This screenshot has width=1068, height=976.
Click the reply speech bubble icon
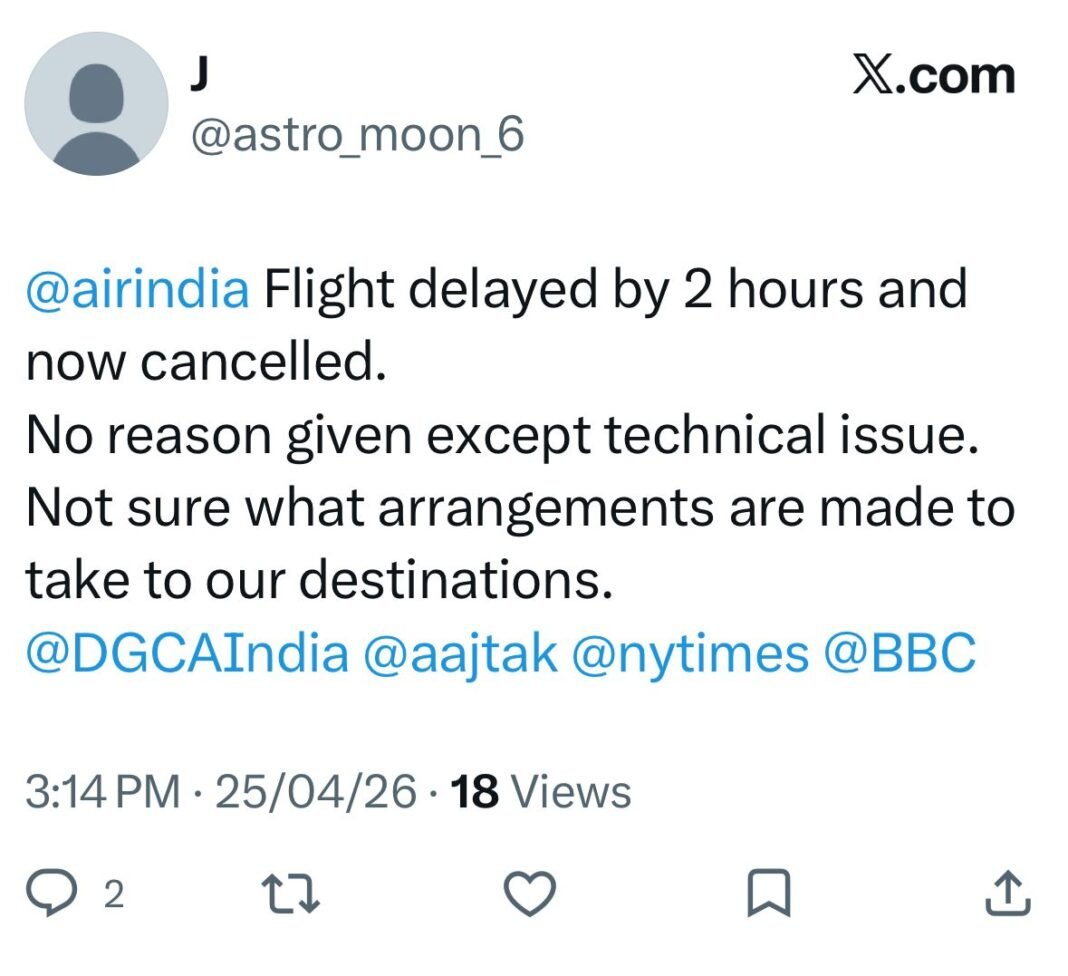pos(72,892)
